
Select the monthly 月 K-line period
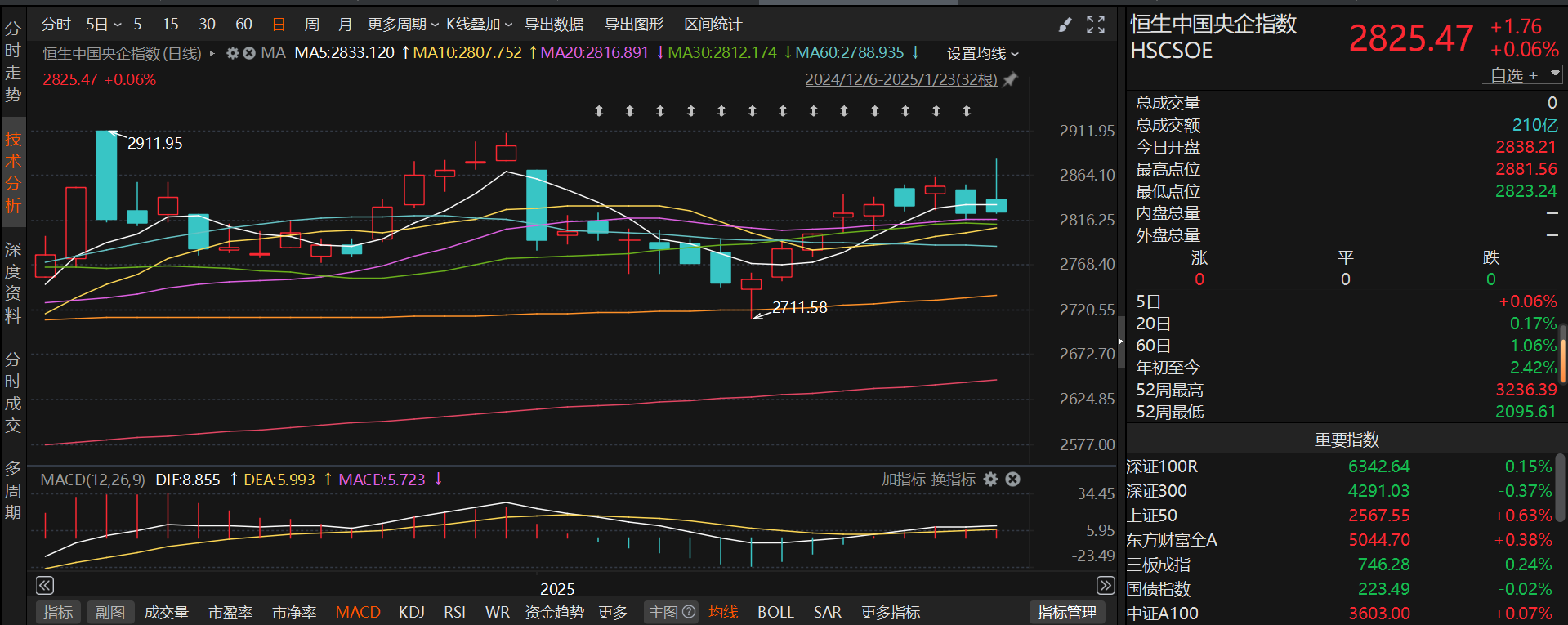[x=345, y=25]
